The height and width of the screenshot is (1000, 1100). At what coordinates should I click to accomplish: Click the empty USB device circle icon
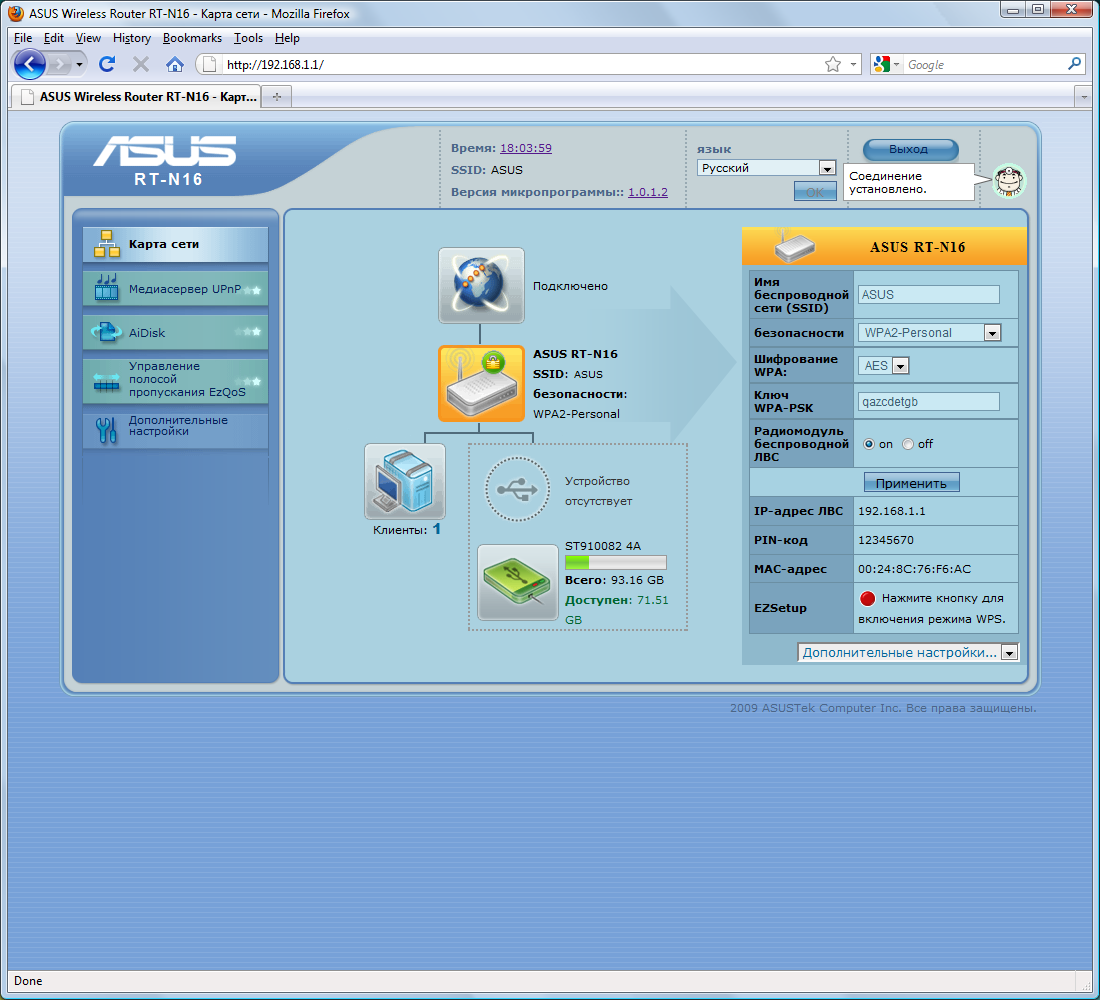coord(518,490)
